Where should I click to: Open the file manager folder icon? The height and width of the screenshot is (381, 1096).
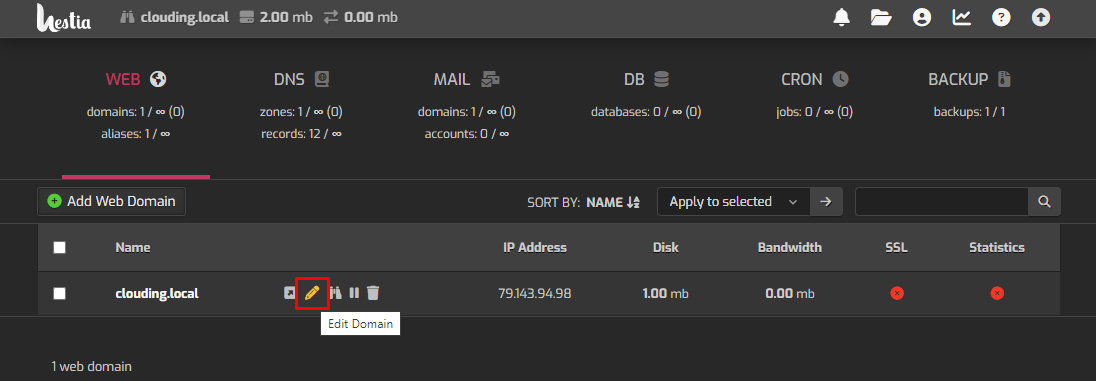[881, 18]
